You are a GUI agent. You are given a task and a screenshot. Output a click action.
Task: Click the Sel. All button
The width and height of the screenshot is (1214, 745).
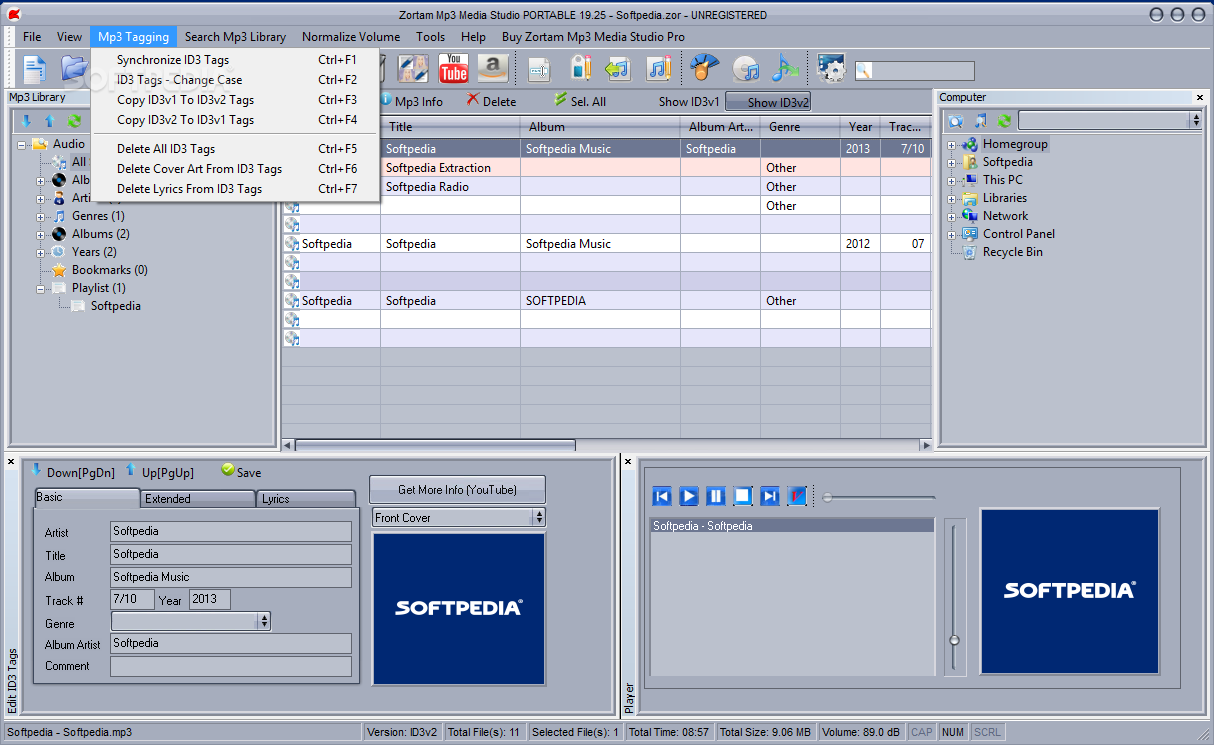[x=580, y=101]
